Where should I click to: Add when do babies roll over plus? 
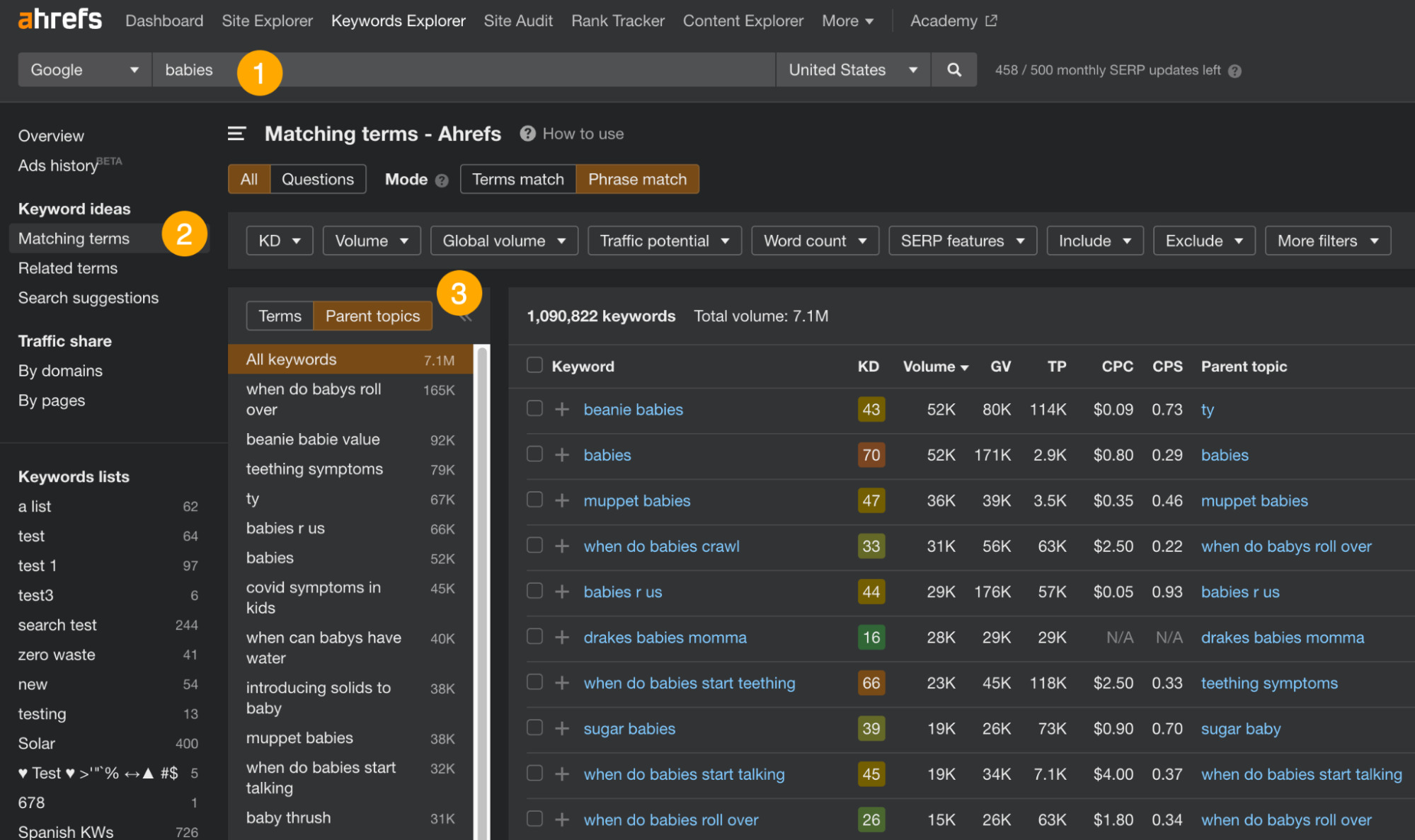pos(562,819)
